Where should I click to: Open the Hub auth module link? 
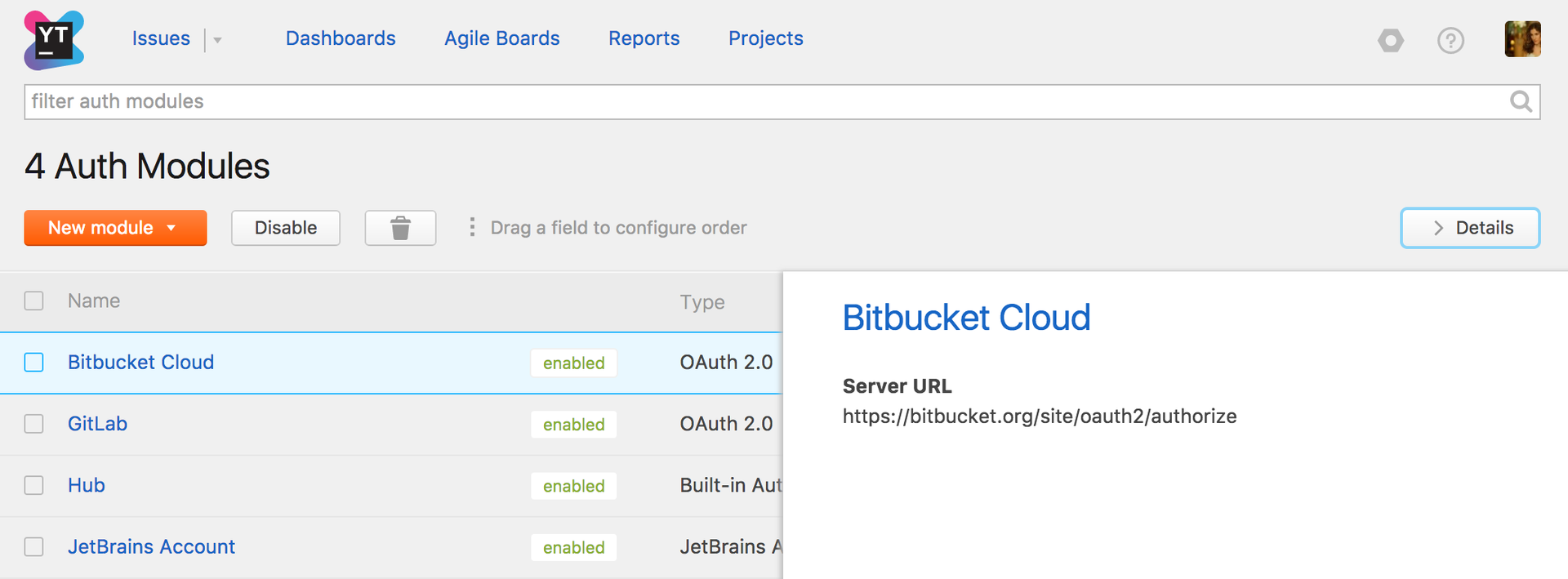click(87, 485)
